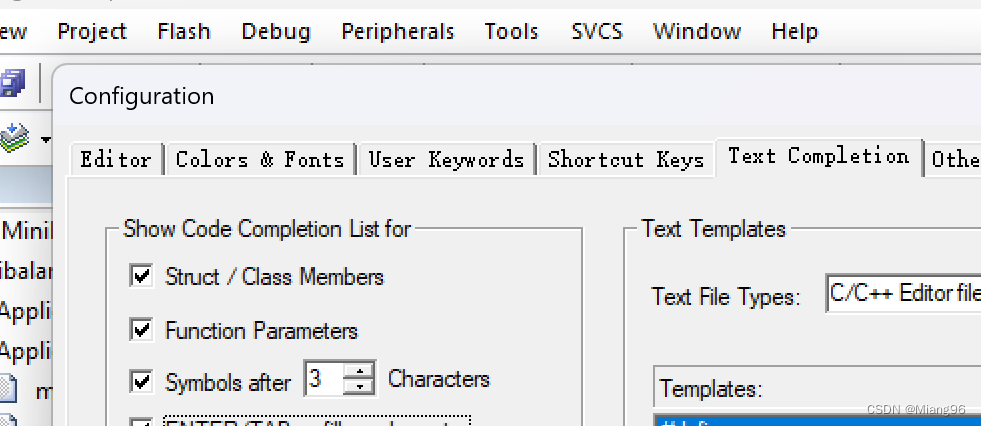Image resolution: width=981 pixels, height=426 pixels.
Task: Toggle Symbols after Characters checkbox
Action: [x=141, y=380]
